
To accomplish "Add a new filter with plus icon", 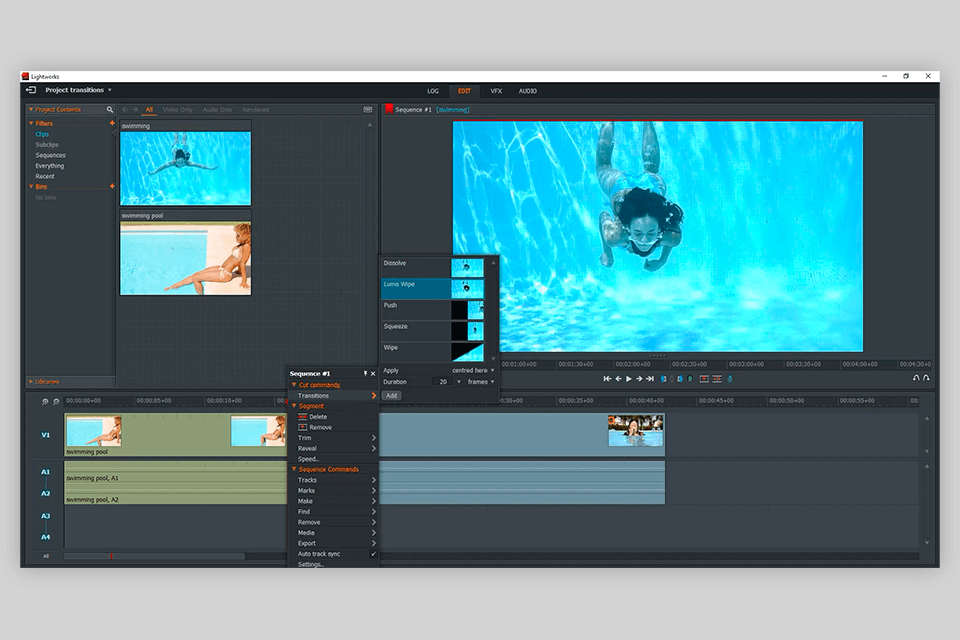I will pos(112,123).
